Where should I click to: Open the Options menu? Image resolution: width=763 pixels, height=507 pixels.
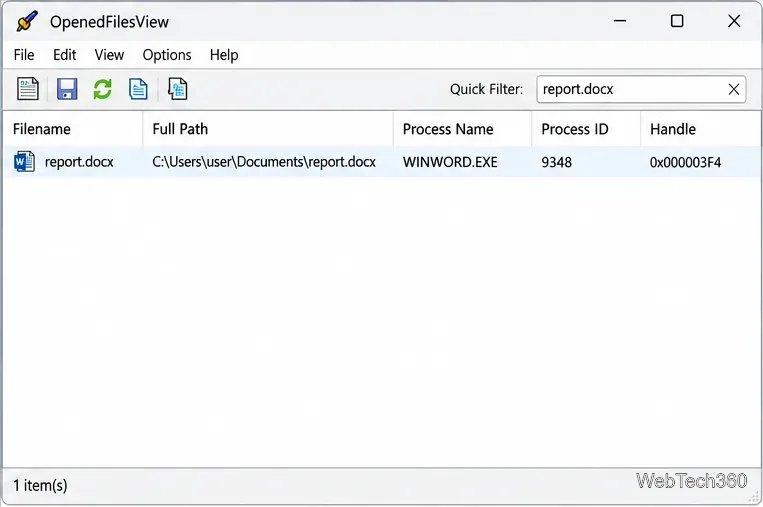[167, 55]
